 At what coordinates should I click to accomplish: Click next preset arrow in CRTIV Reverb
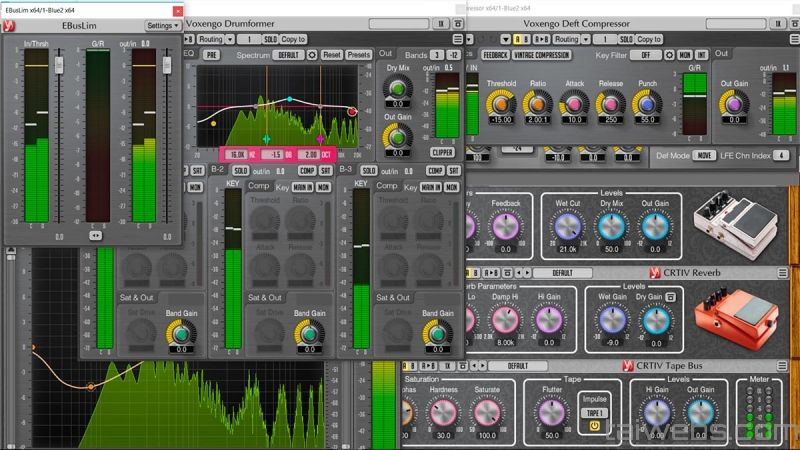[x=528, y=273]
